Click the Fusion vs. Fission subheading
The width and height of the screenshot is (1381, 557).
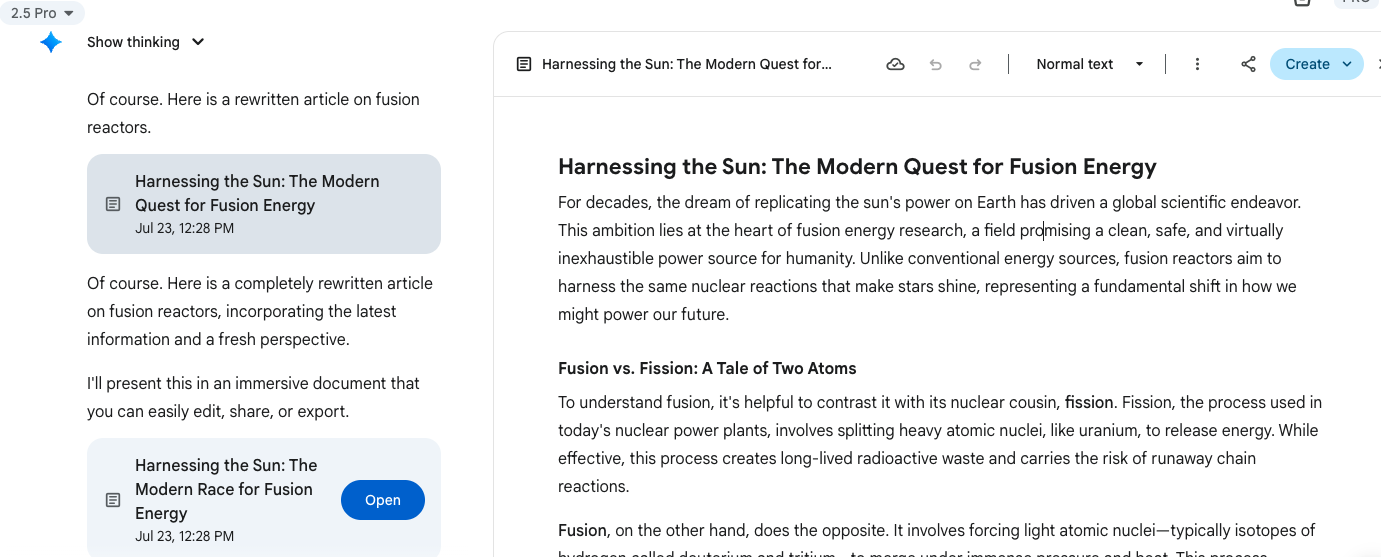[706, 368]
